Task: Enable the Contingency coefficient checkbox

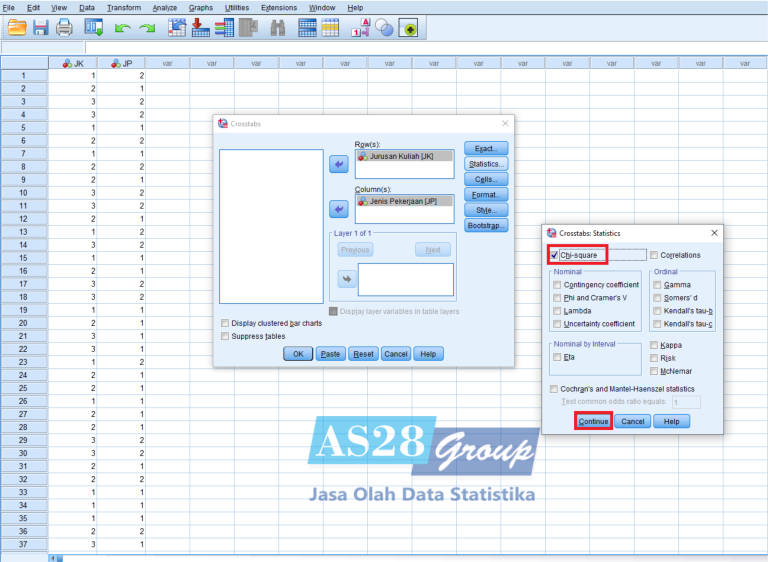Action: [x=557, y=285]
